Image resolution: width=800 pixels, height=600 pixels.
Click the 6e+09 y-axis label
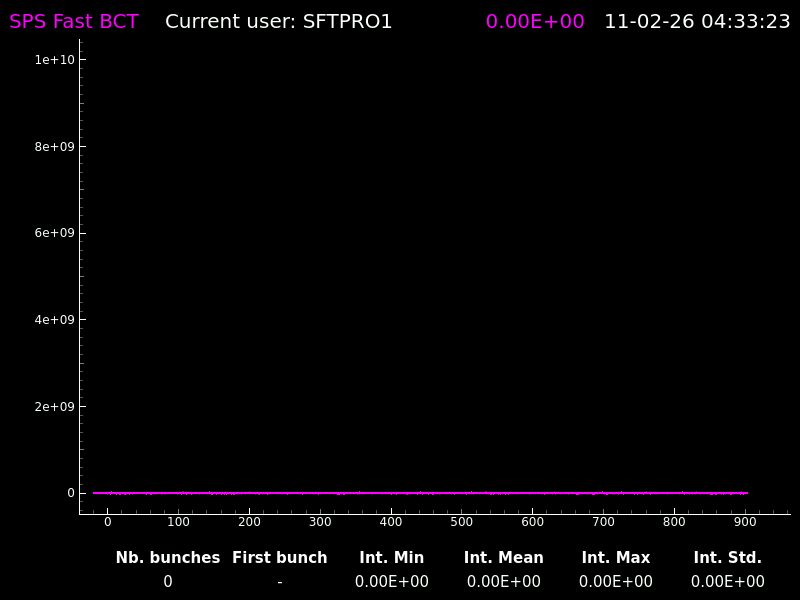(48, 233)
